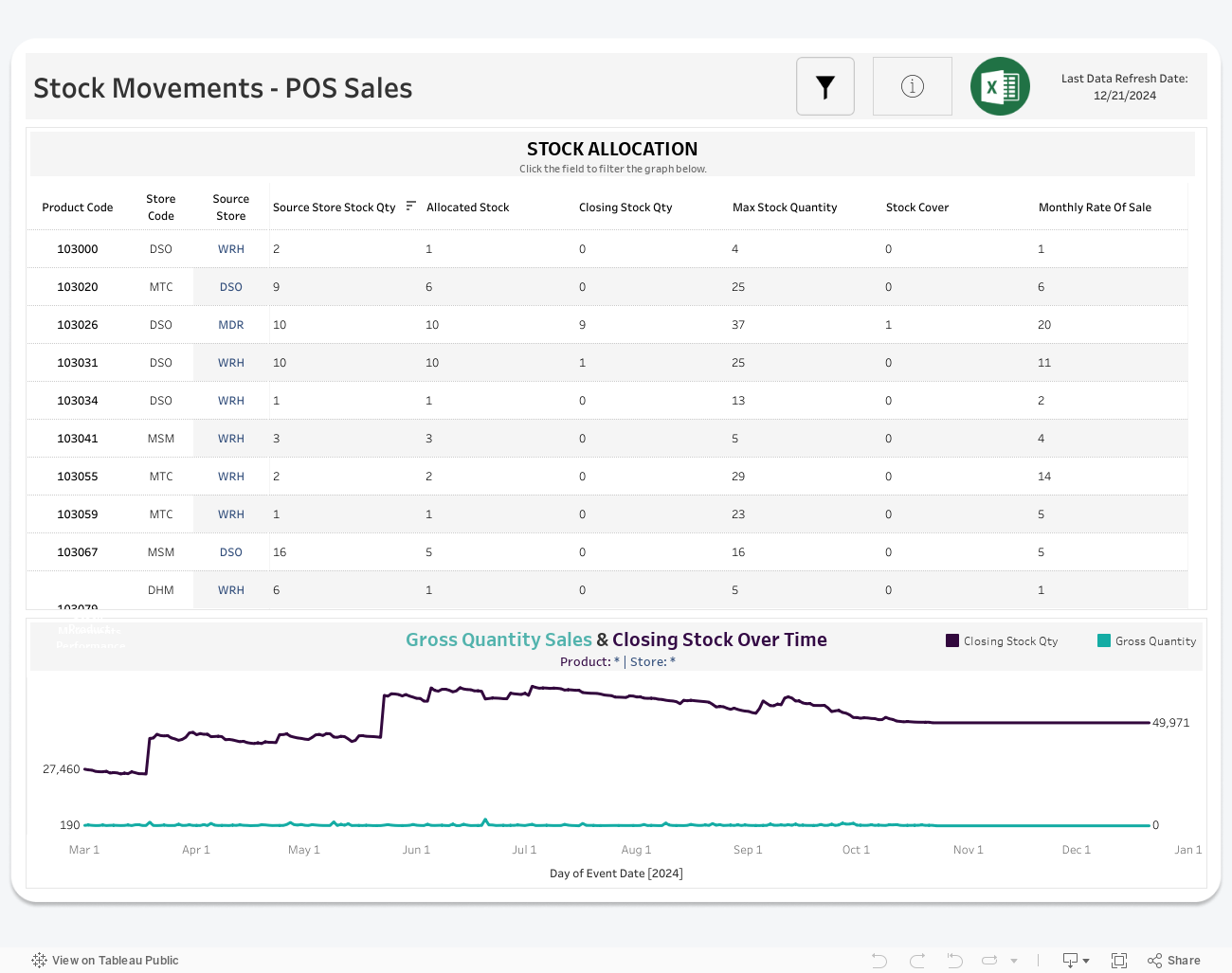
Task: Click the refresh/replay icon in footer
Action: pyautogui.click(x=989, y=960)
